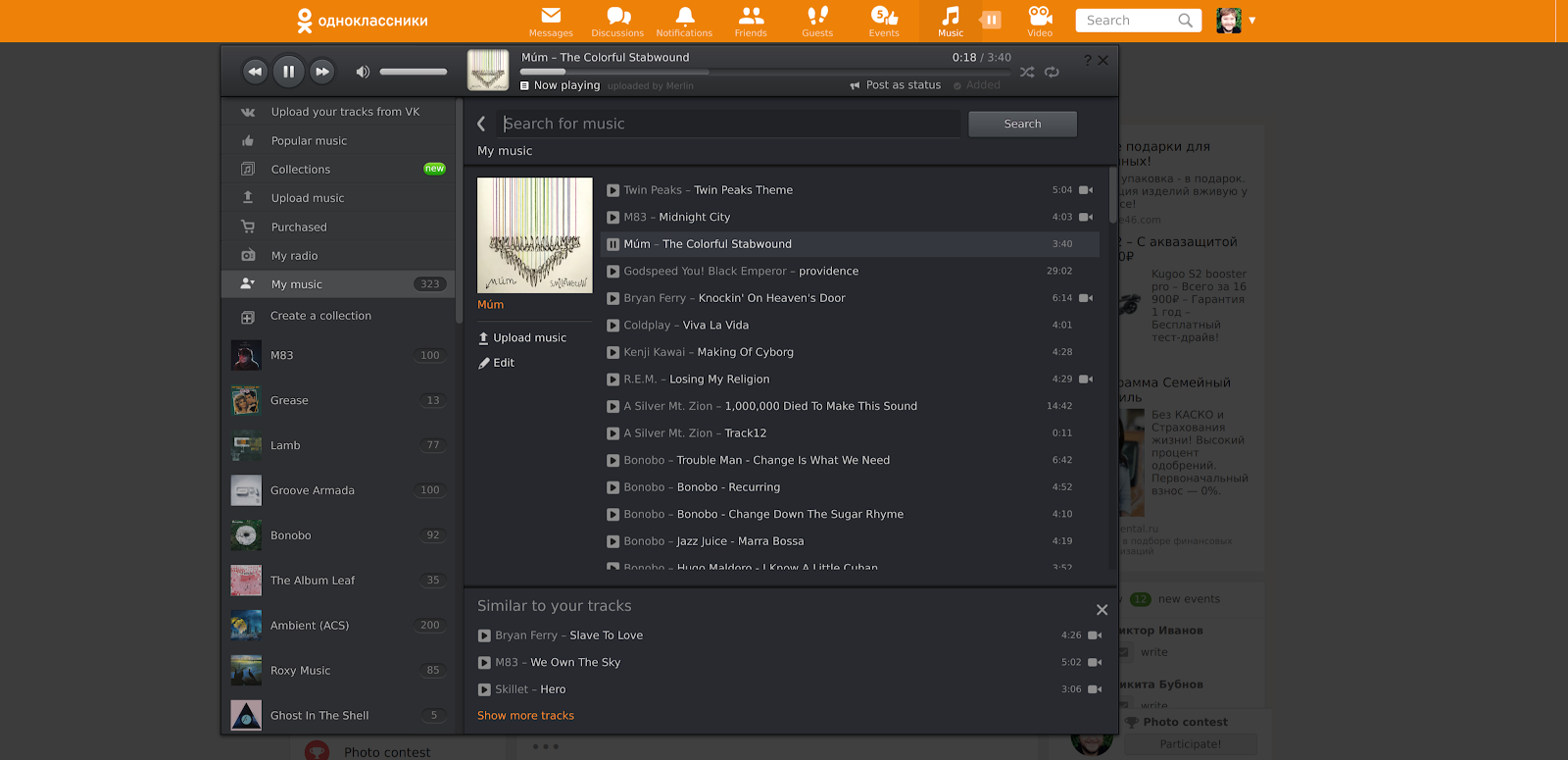Click Post as status

[x=896, y=85]
